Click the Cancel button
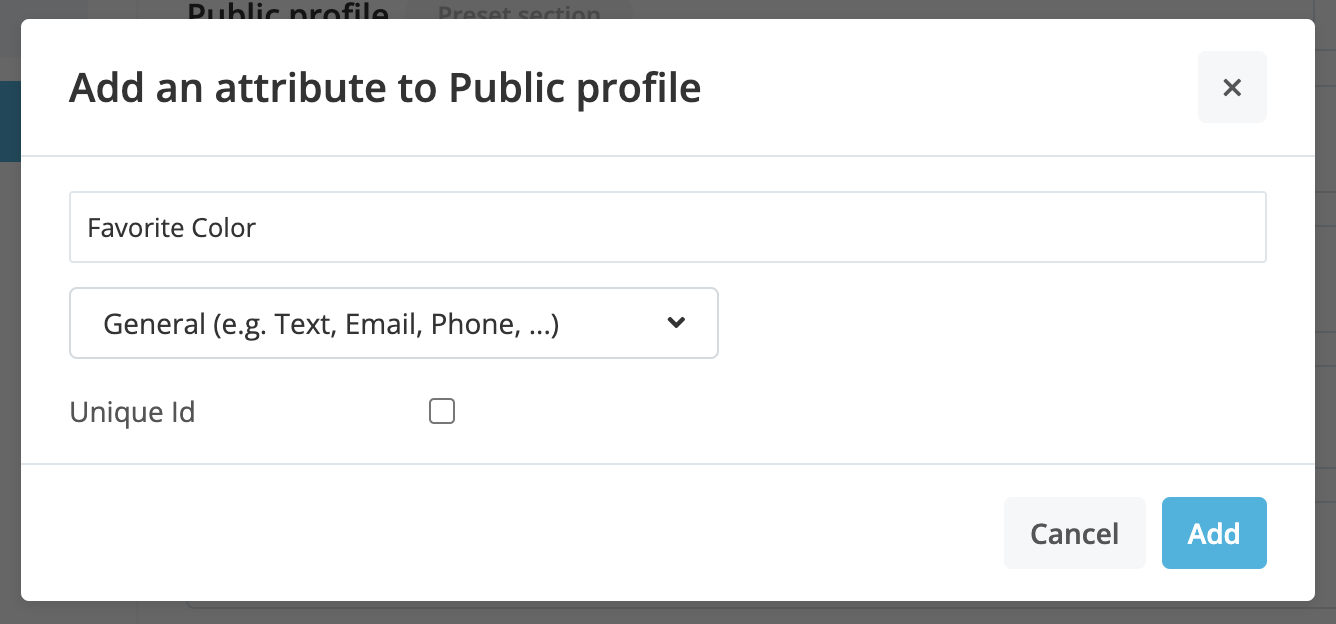 click(x=1075, y=533)
